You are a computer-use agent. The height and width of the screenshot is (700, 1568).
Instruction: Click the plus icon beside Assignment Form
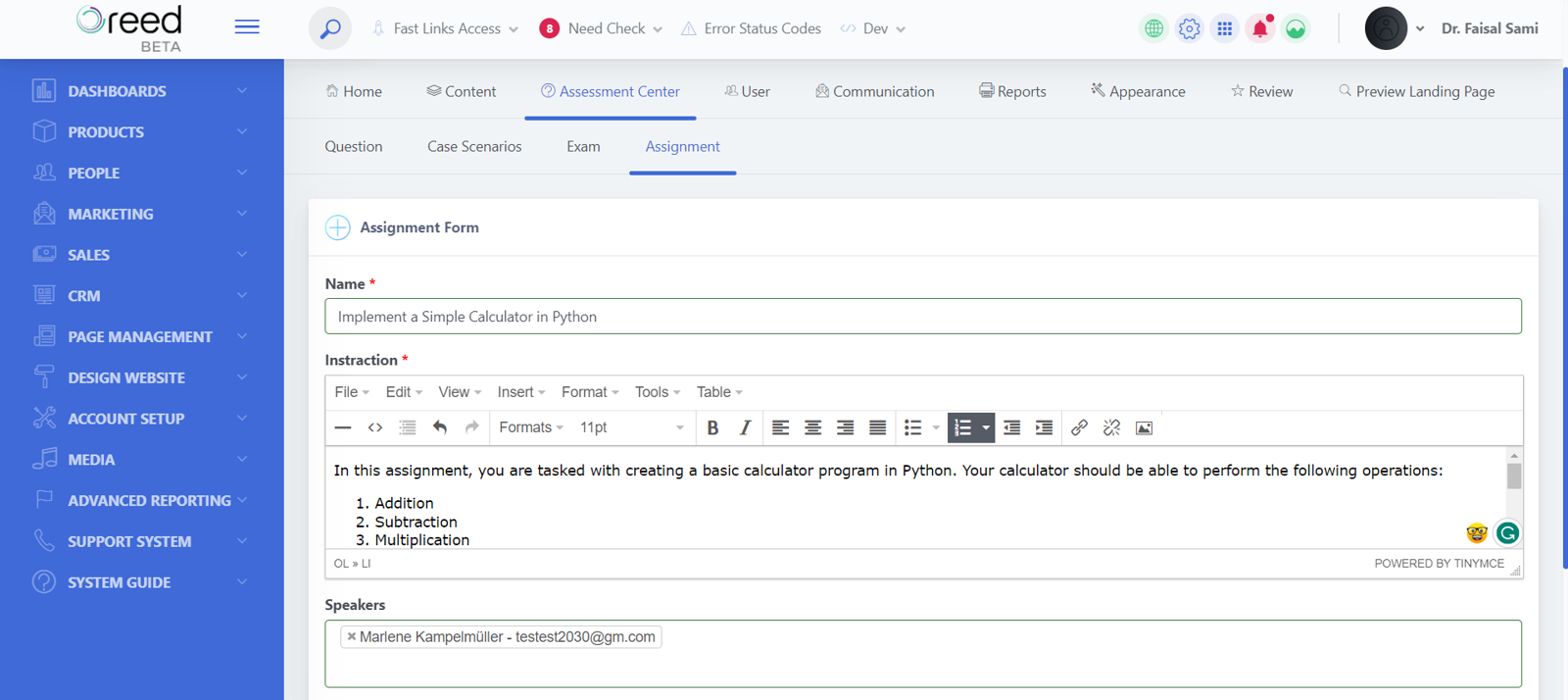pyautogui.click(x=337, y=227)
